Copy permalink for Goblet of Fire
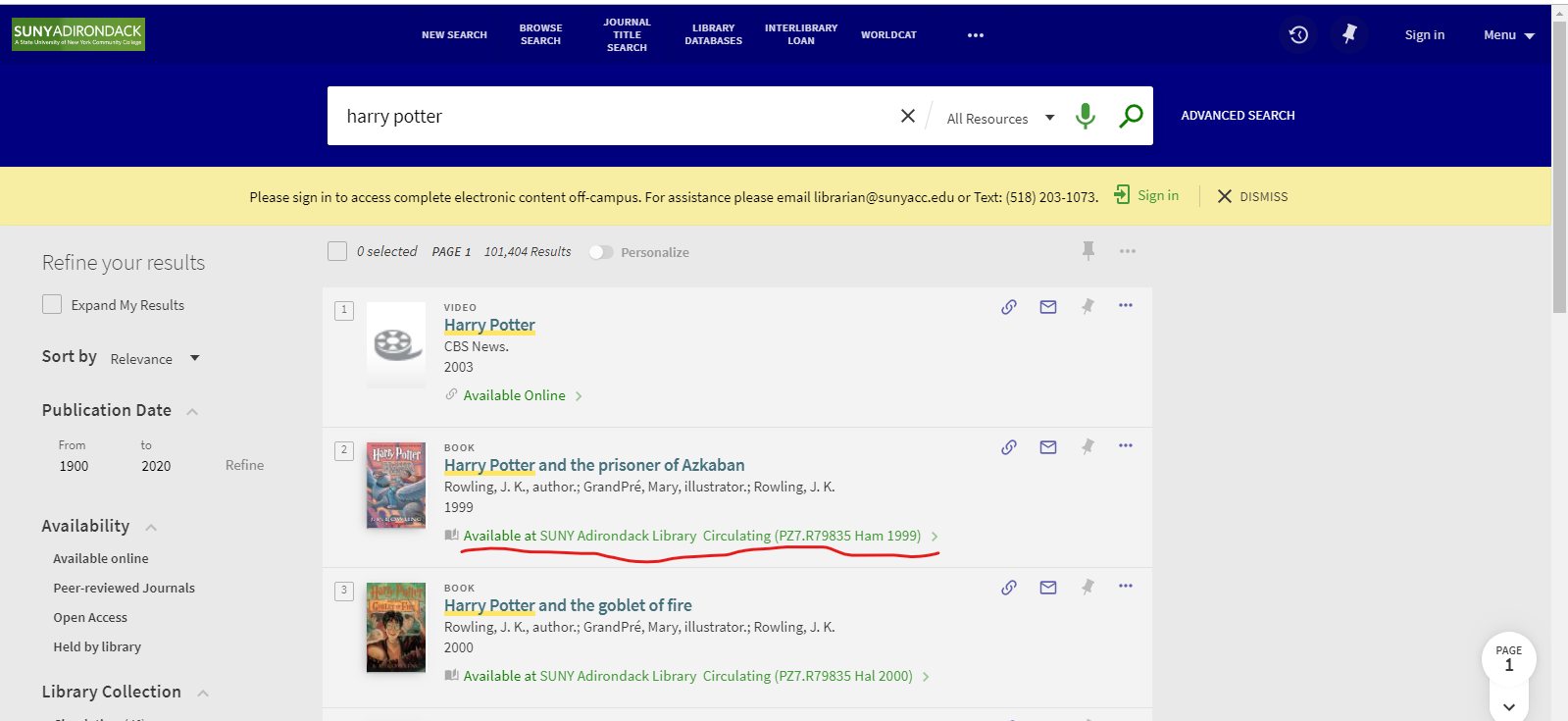The image size is (1568, 721). point(1009,588)
